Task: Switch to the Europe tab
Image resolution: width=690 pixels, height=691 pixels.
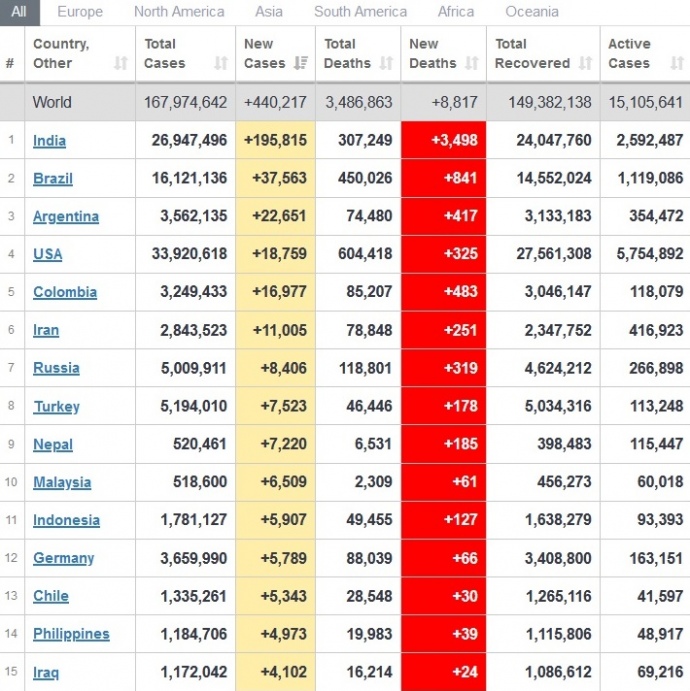Action: click(x=80, y=12)
